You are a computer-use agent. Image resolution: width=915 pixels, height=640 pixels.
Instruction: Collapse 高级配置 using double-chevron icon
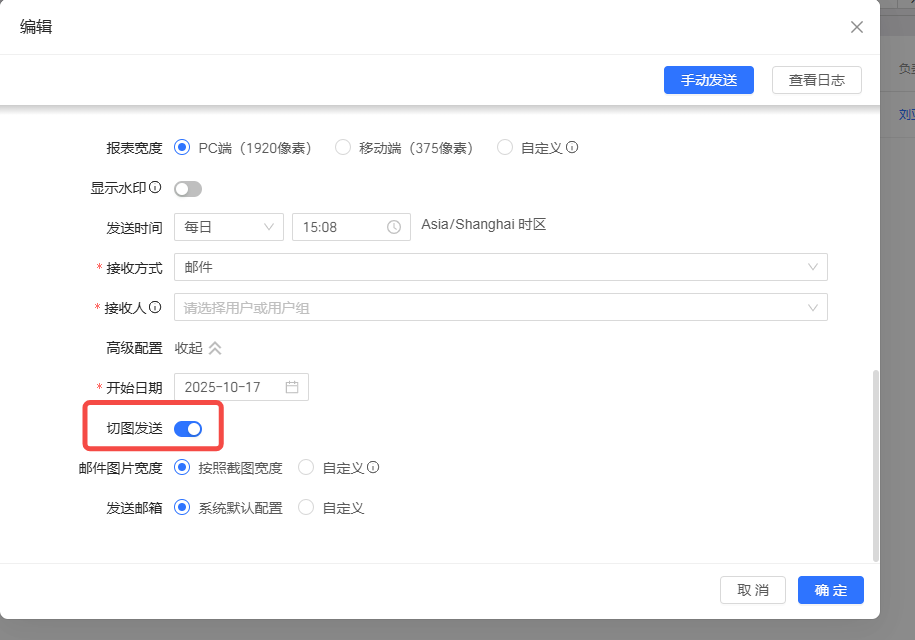pos(214,348)
